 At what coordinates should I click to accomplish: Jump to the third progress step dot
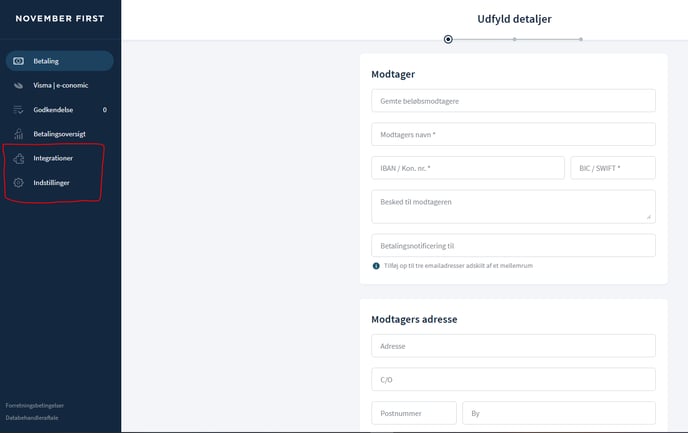click(x=581, y=39)
